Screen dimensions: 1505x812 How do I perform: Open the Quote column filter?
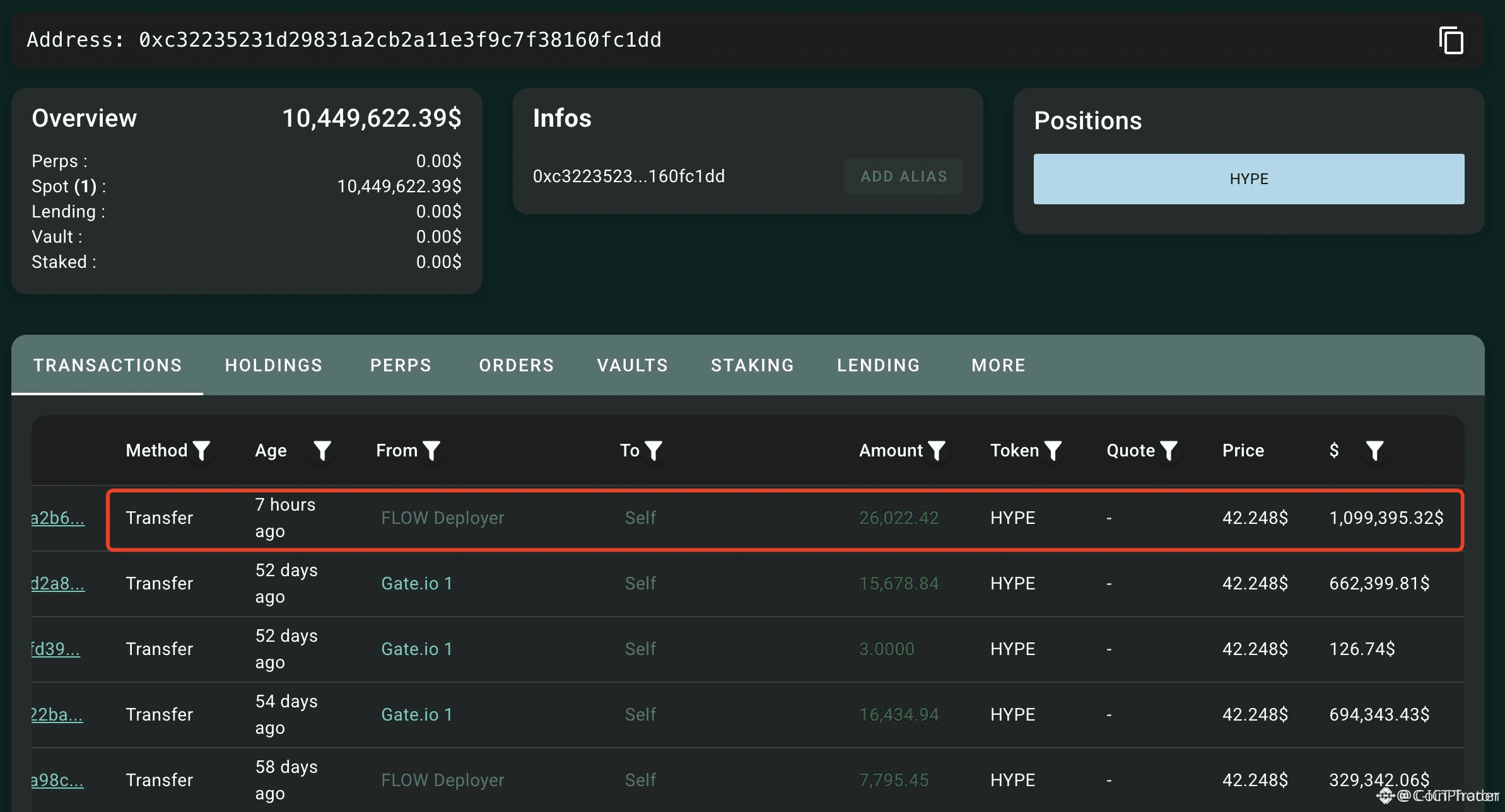coord(1169,451)
